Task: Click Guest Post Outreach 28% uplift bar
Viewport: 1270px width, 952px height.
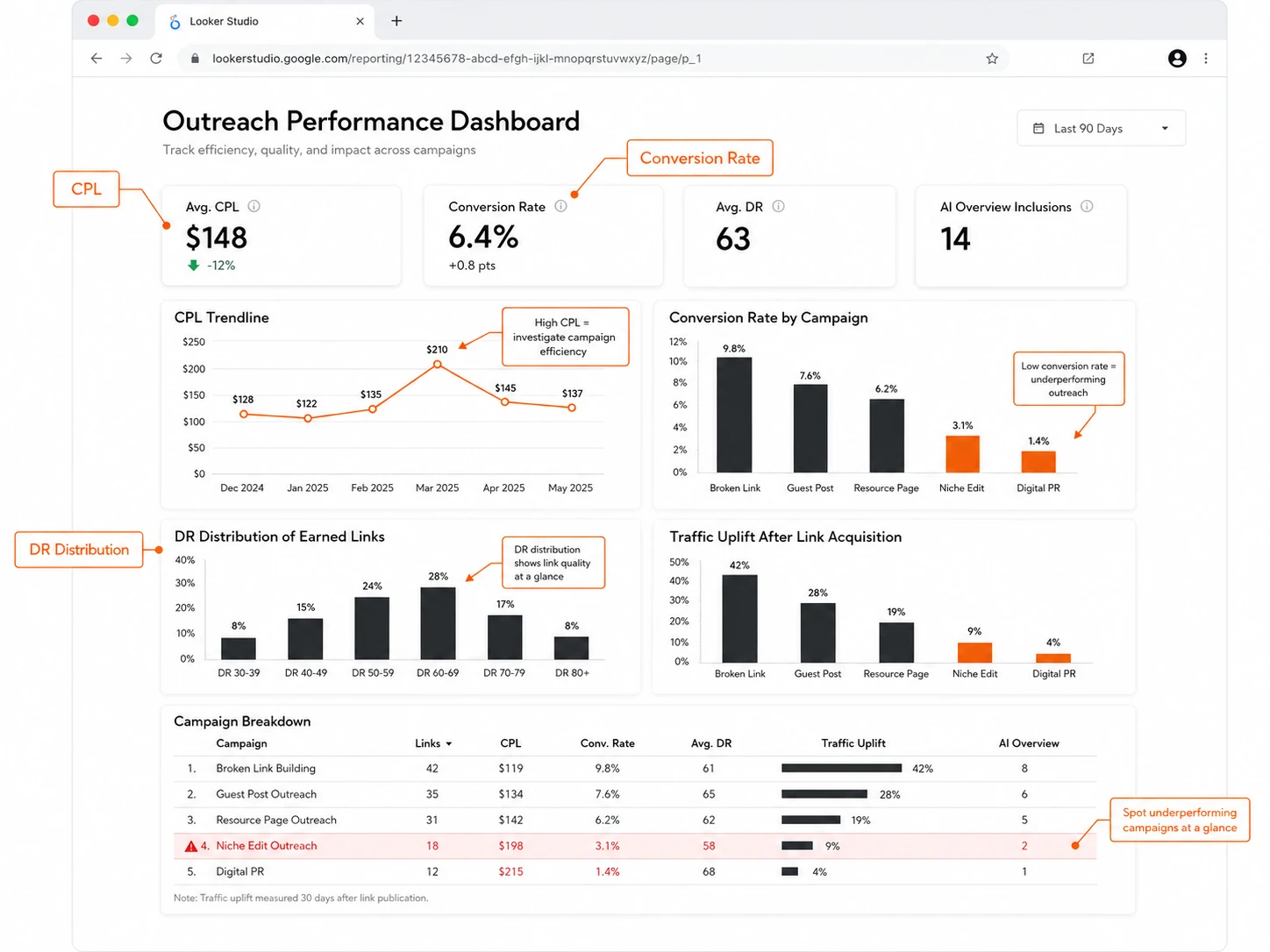Action: [x=824, y=794]
